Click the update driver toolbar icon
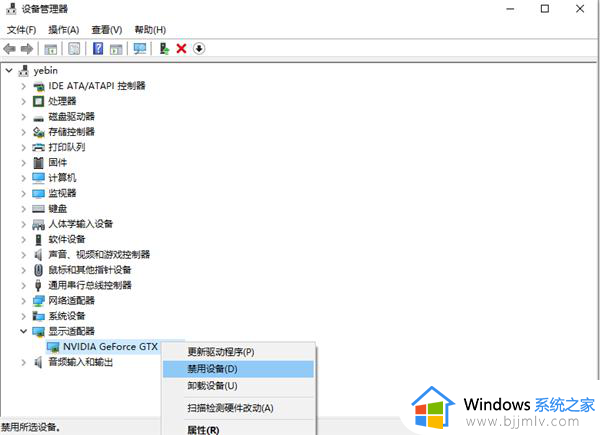This screenshot has height=435, width=600. pos(164,49)
